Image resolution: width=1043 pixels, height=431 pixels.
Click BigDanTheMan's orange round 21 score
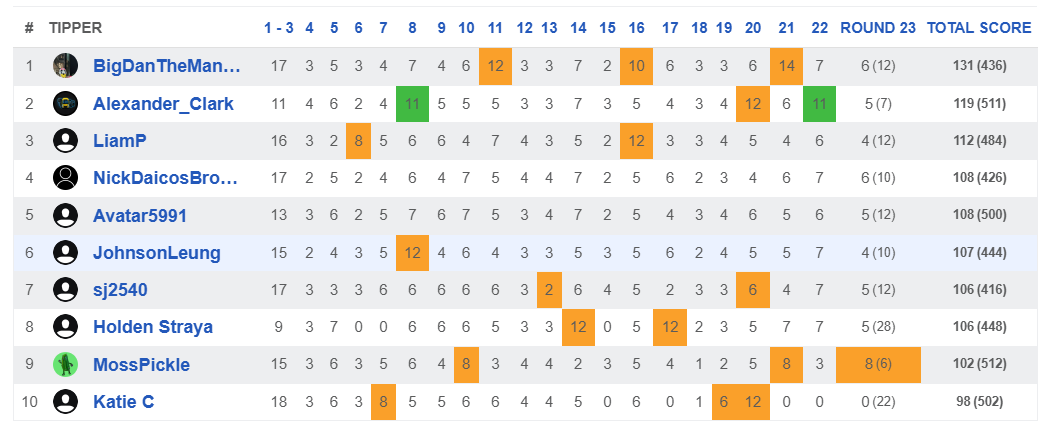(786, 67)
